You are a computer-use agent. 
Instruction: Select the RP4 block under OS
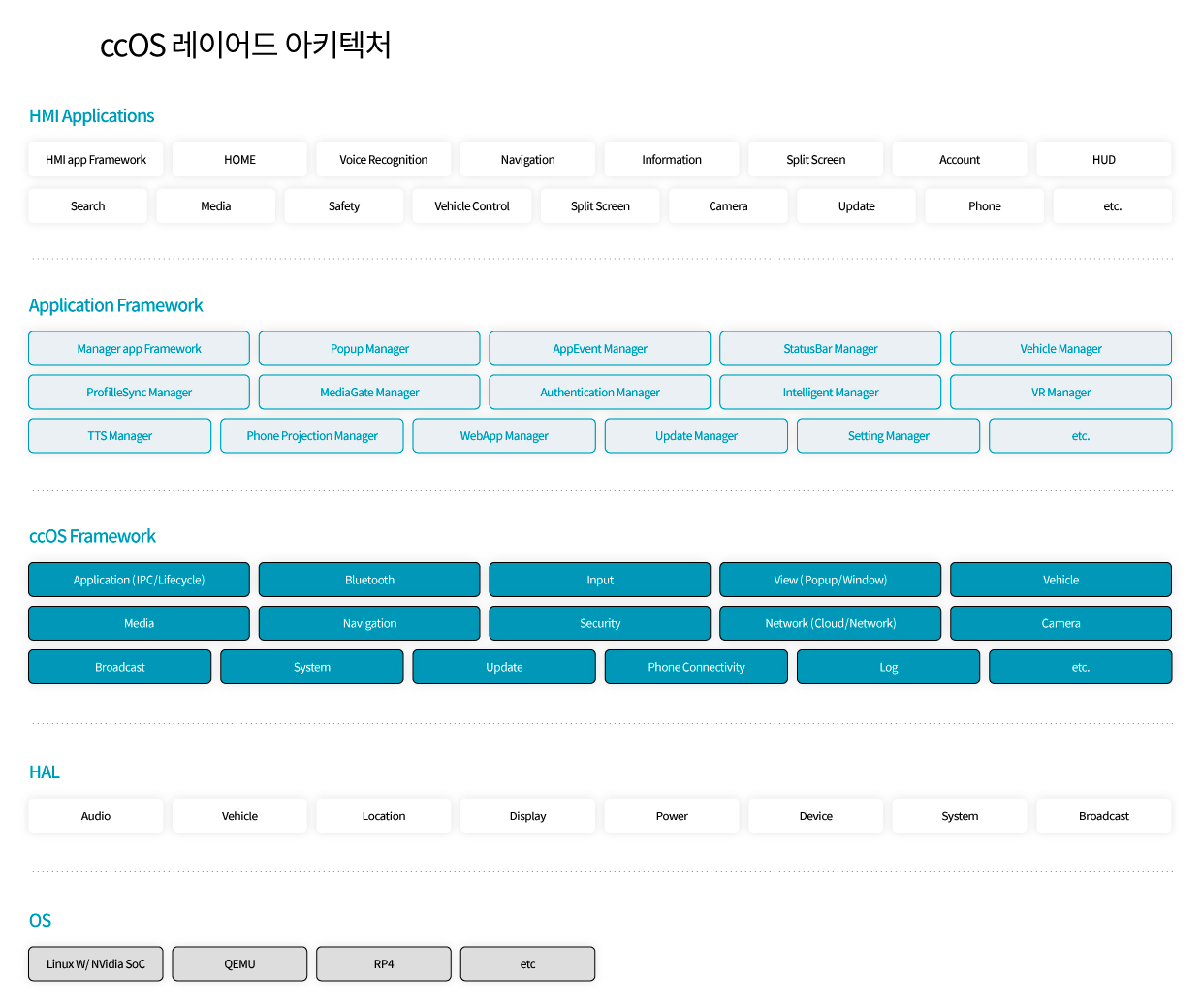(383, 963)
